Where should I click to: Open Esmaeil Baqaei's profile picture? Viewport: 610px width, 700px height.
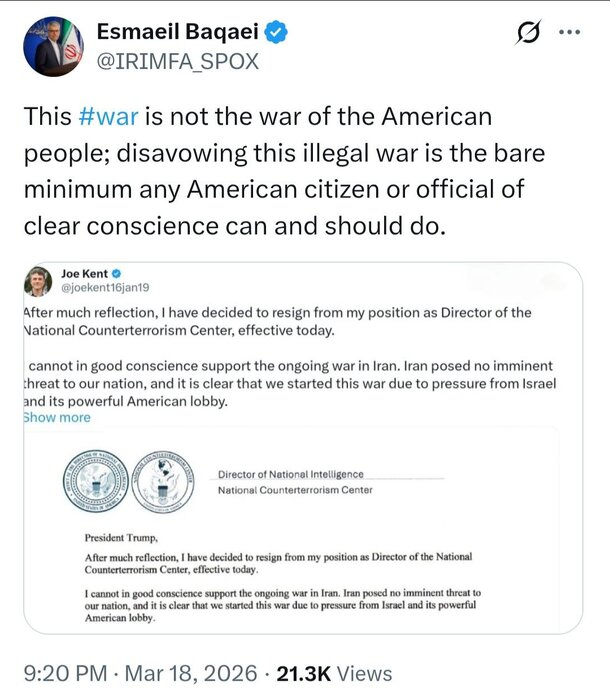54,46
